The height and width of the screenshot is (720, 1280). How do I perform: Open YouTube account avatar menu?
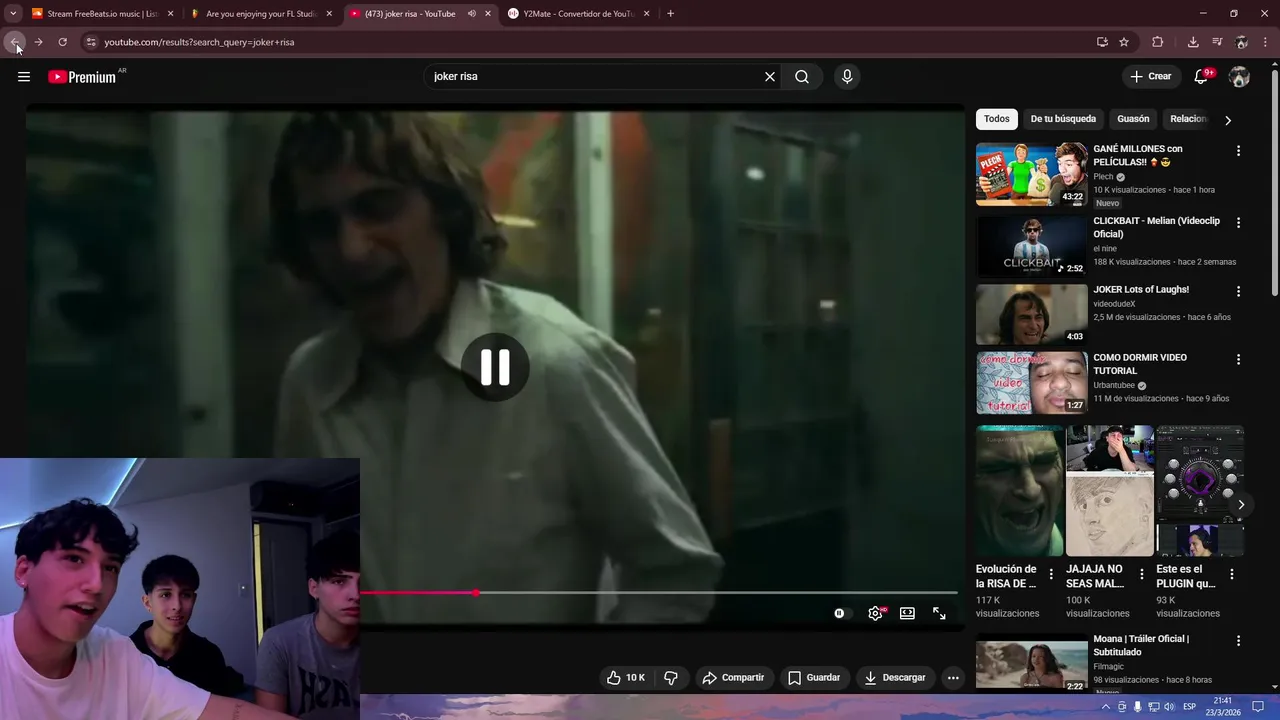coord(1240,77)
